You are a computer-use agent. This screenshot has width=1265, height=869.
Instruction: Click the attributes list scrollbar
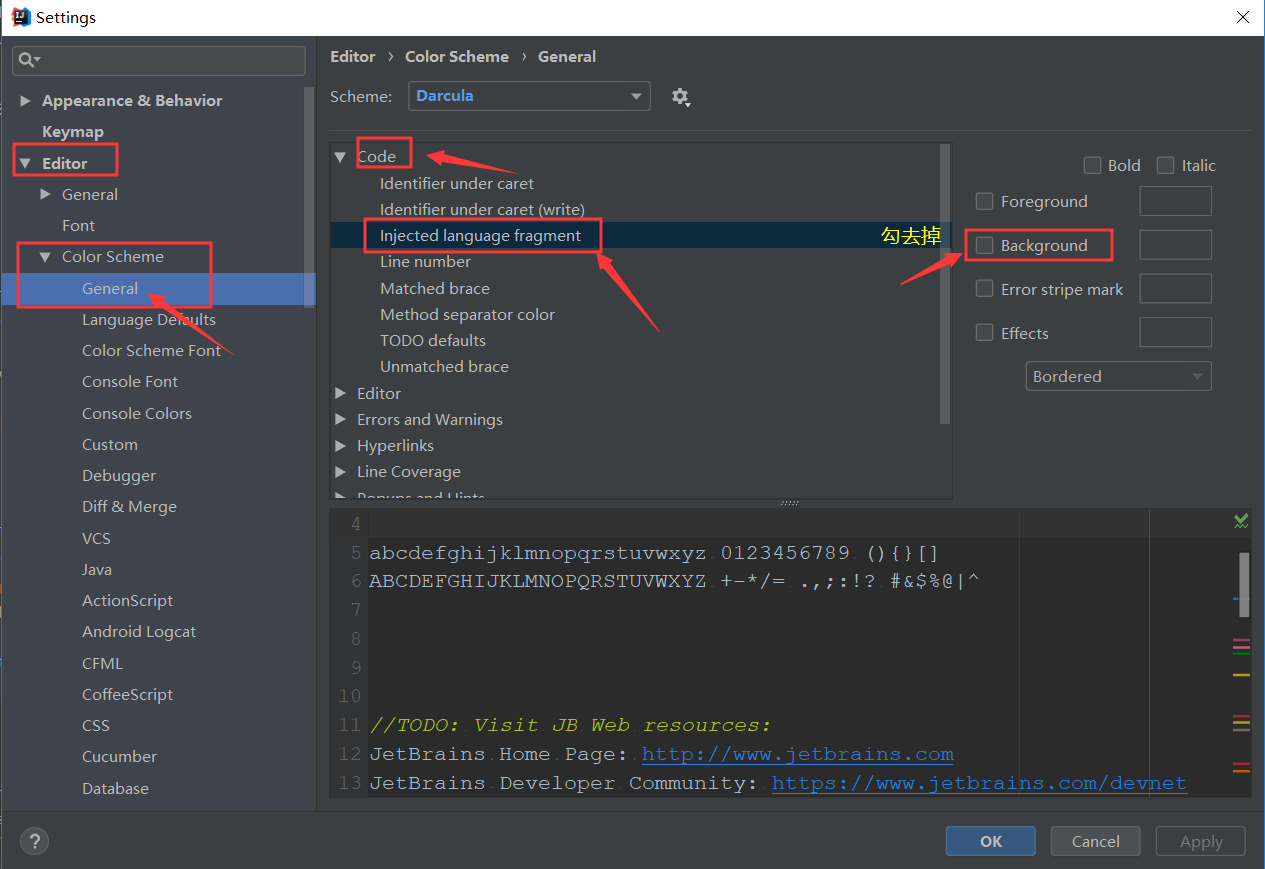click(x=946, y=284)
